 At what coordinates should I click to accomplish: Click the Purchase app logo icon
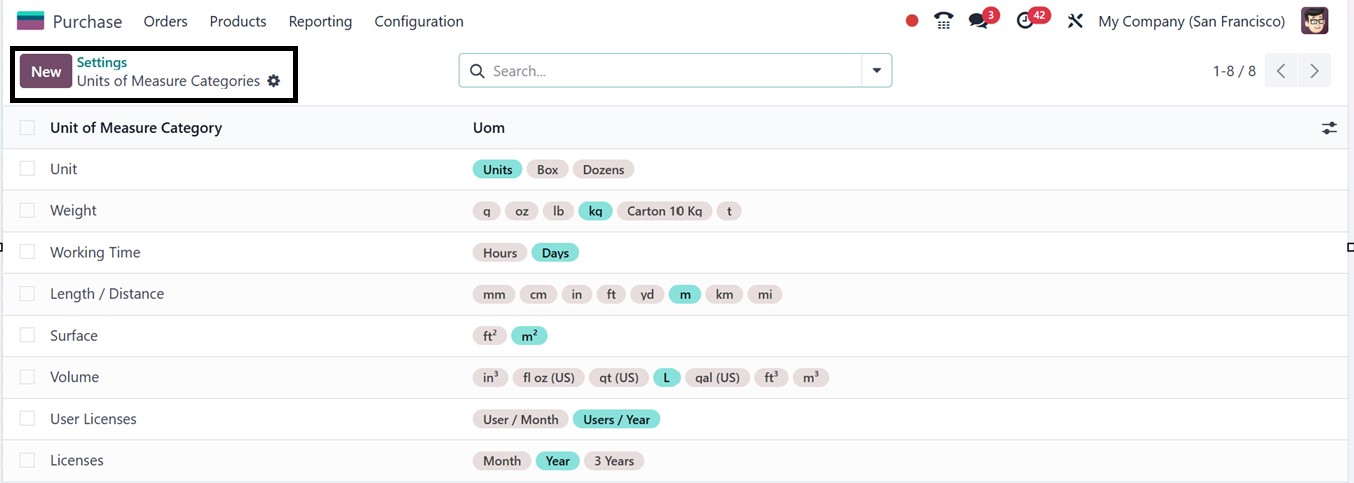[x=30, y=21]
